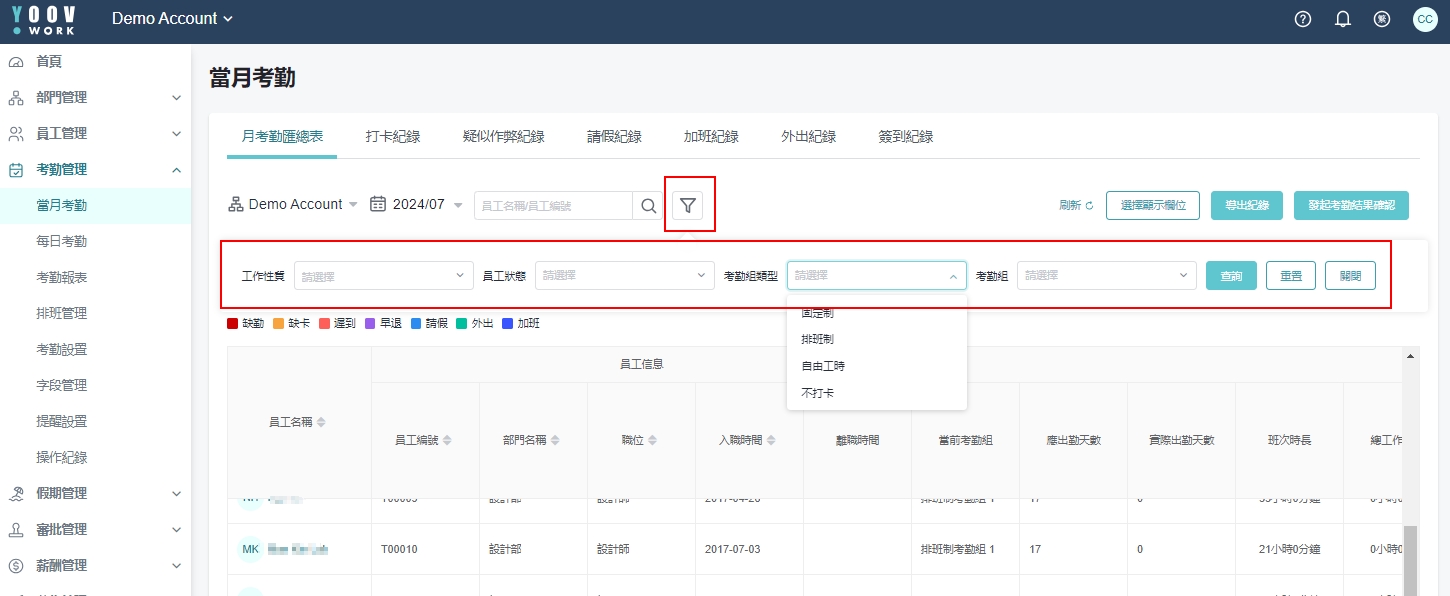This screenshot has width=1450, height=596.
Task: Click the language switch icon in header
Action: pos(1382,19)
